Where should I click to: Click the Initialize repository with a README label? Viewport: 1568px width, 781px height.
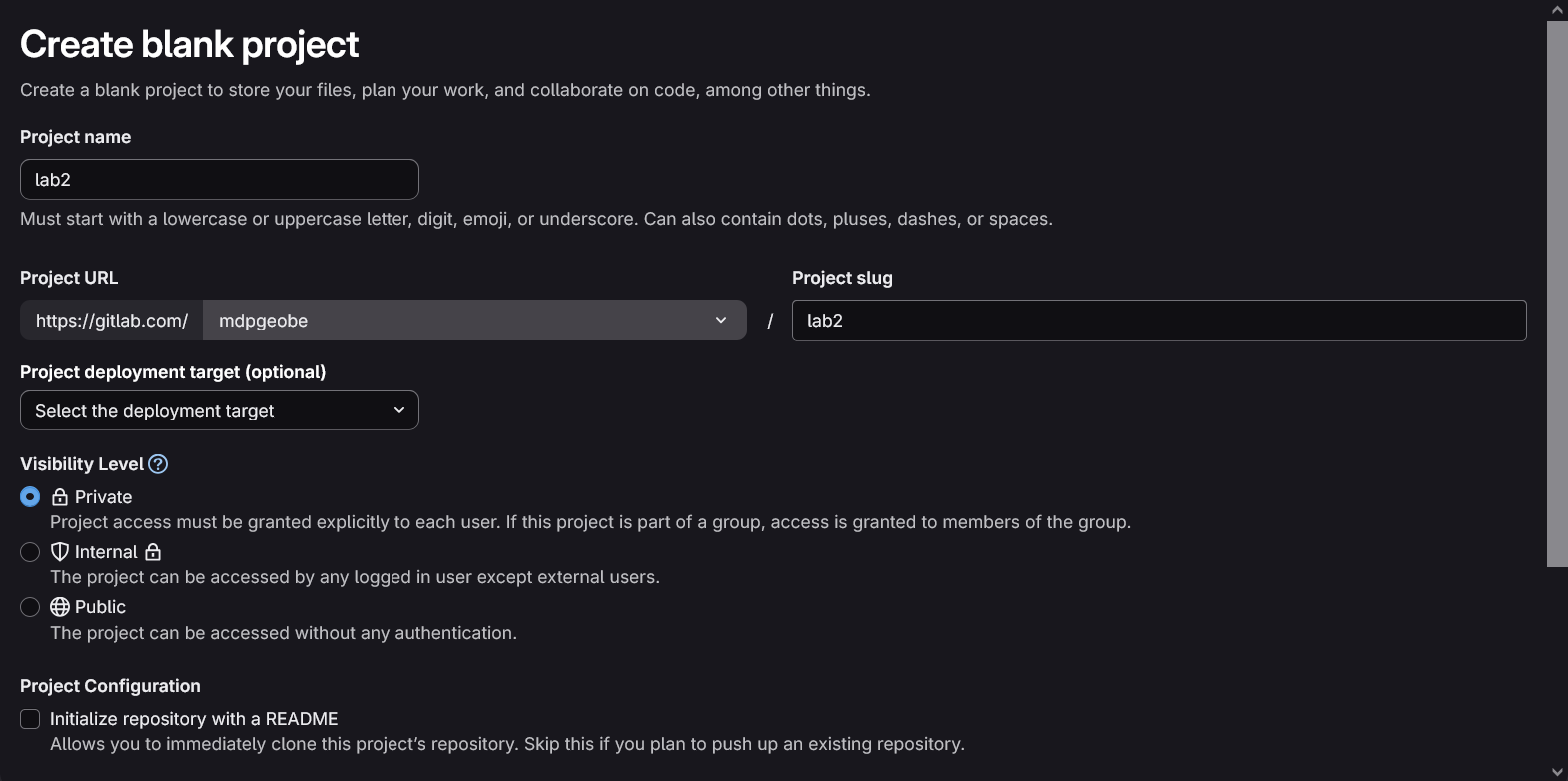tap(194, 719)
